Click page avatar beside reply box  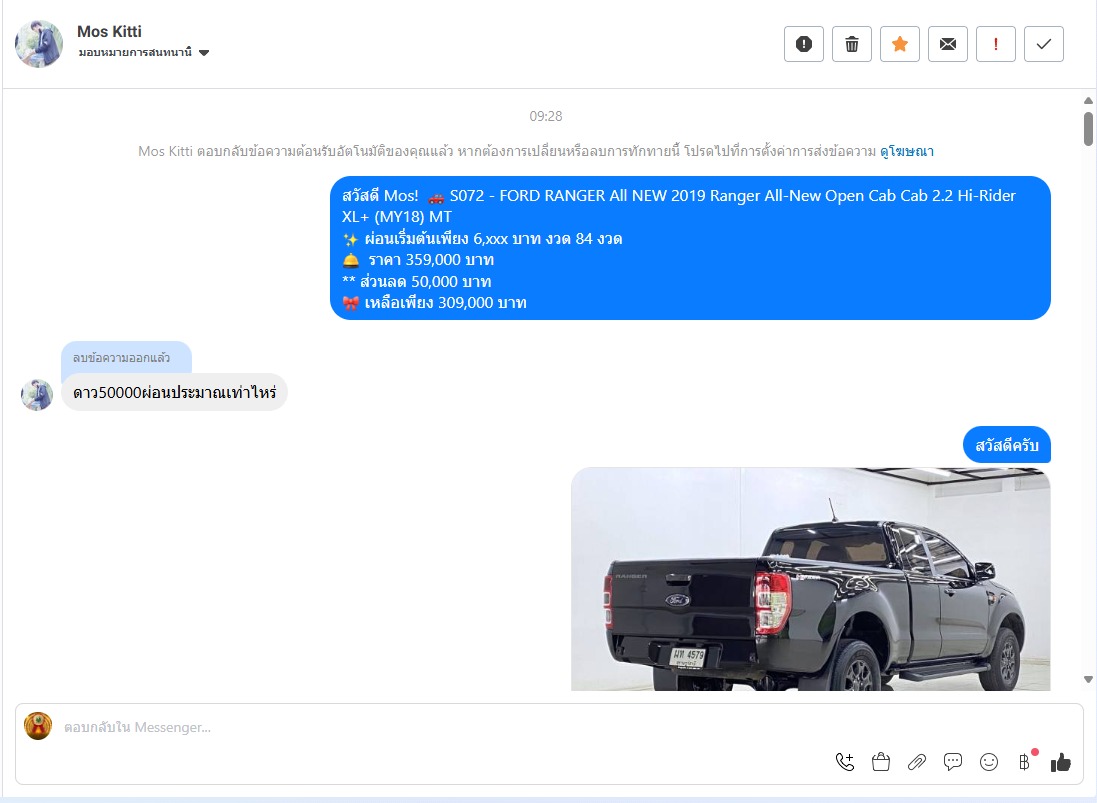coord(38,726)
